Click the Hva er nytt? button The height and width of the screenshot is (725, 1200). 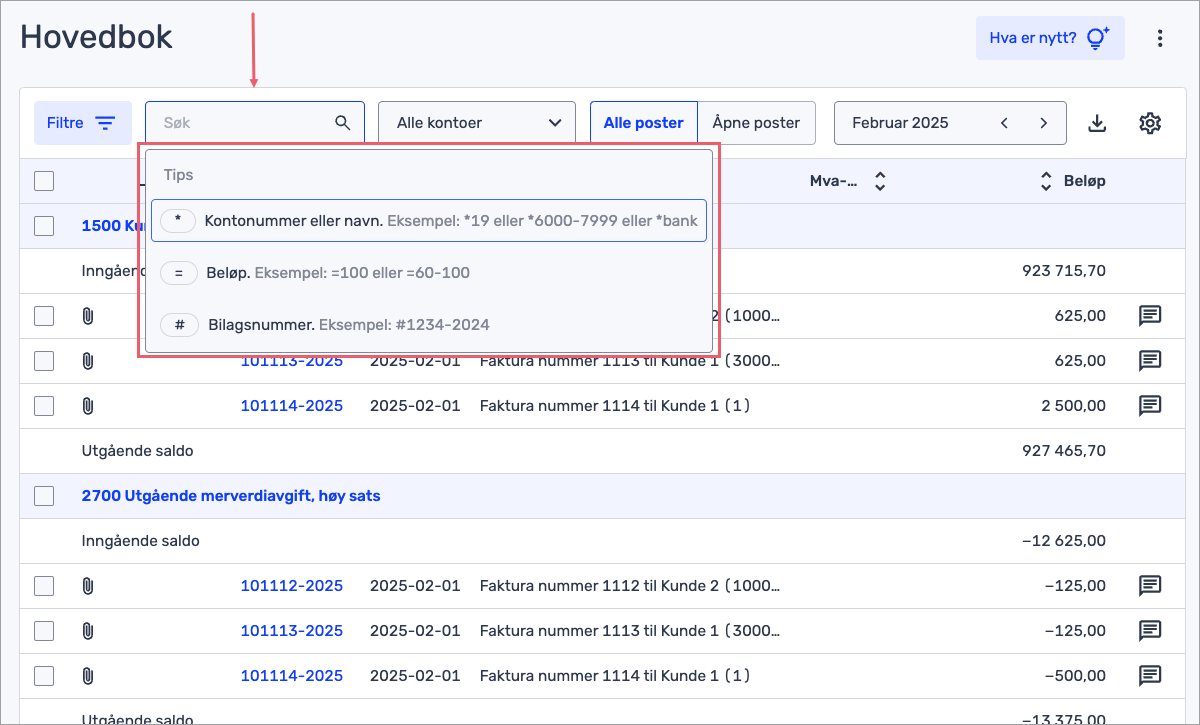[x=1050, y=38]
